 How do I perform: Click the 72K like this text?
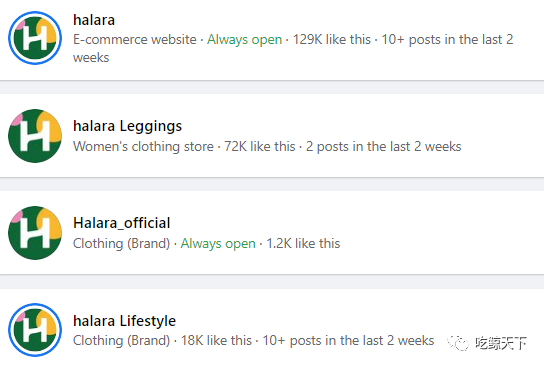pyautogui.click(x=260, y=146)
